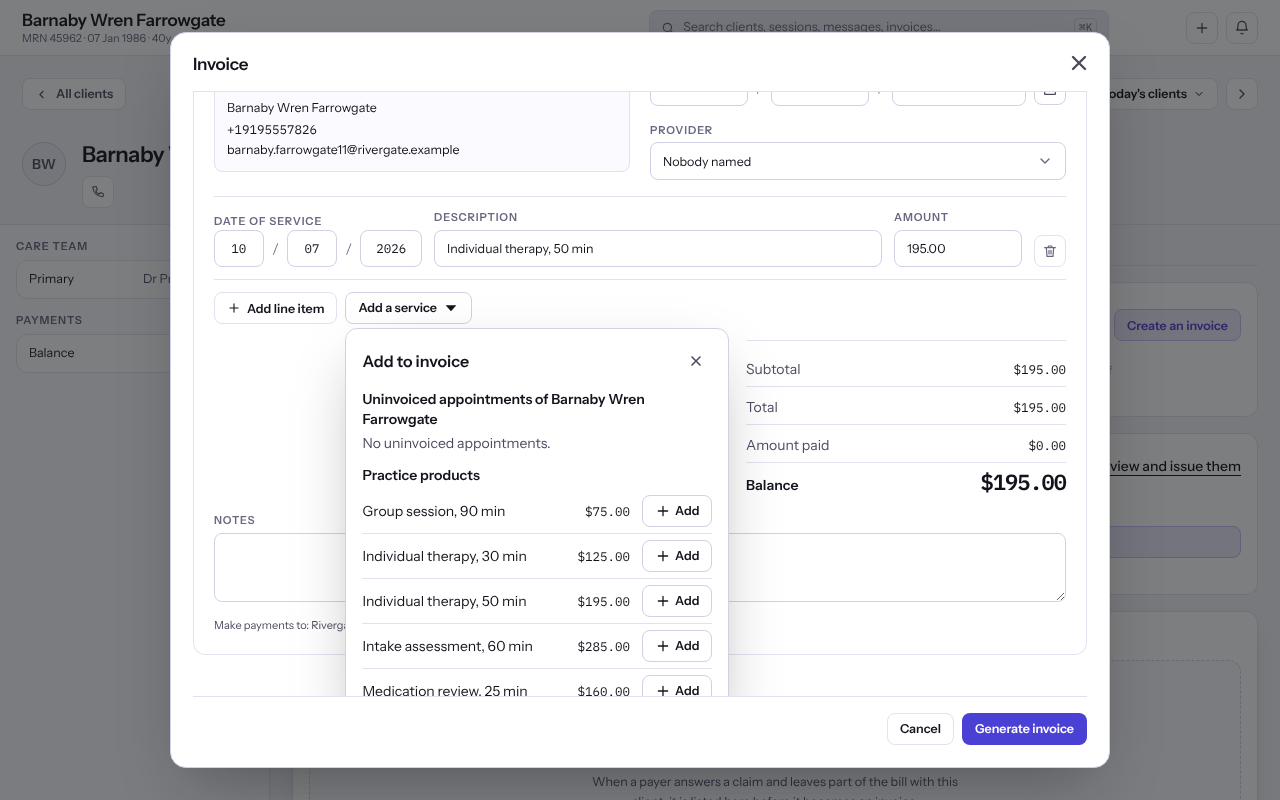Screen dimensions: 1280x800
Task: Add Individual therapy, 50 min from practice products
Action: coord(677,601)
